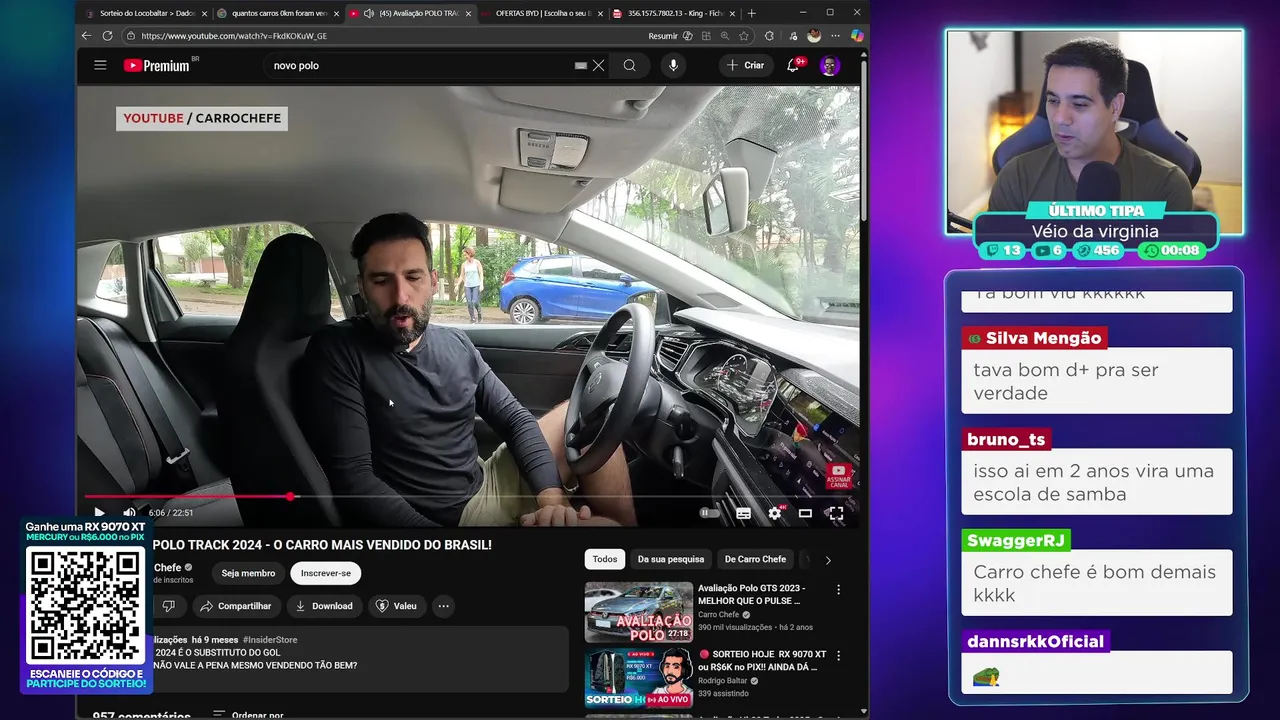Open more actions ellipsis below video
This screenshot has width=1280, height=720.
[443, 606]
